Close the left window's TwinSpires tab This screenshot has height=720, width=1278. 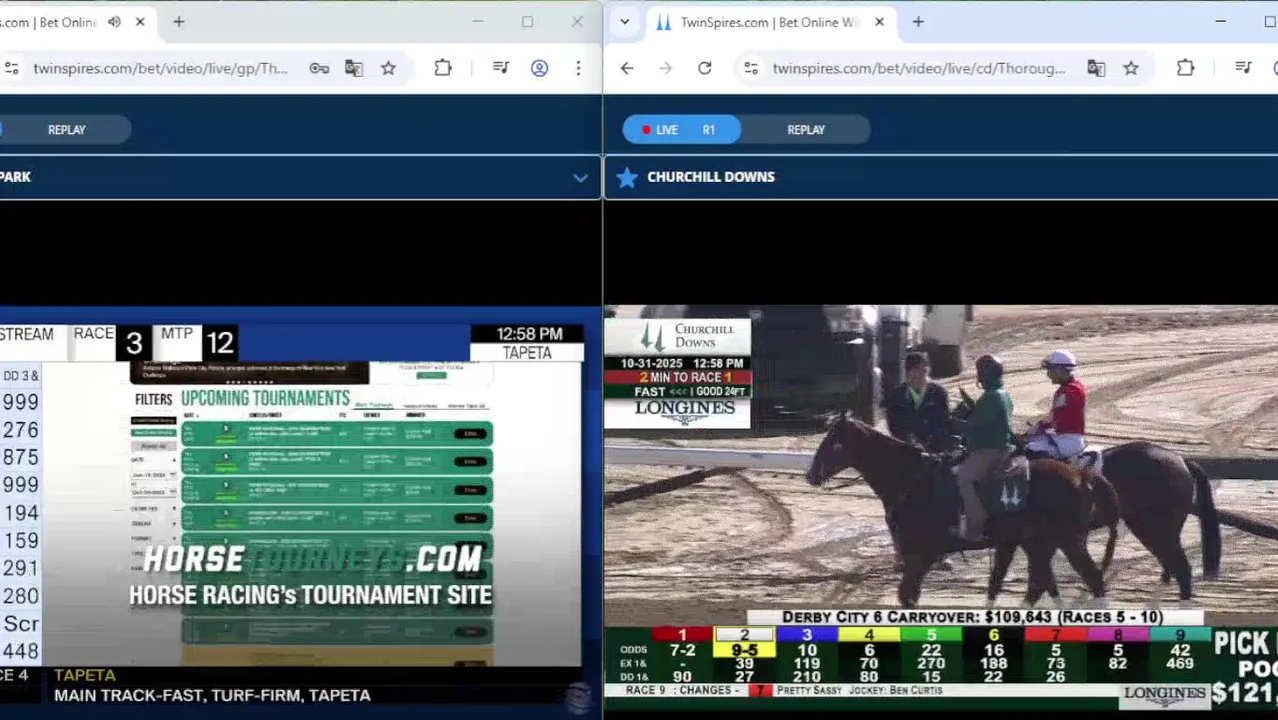click(x=140, y=22)
